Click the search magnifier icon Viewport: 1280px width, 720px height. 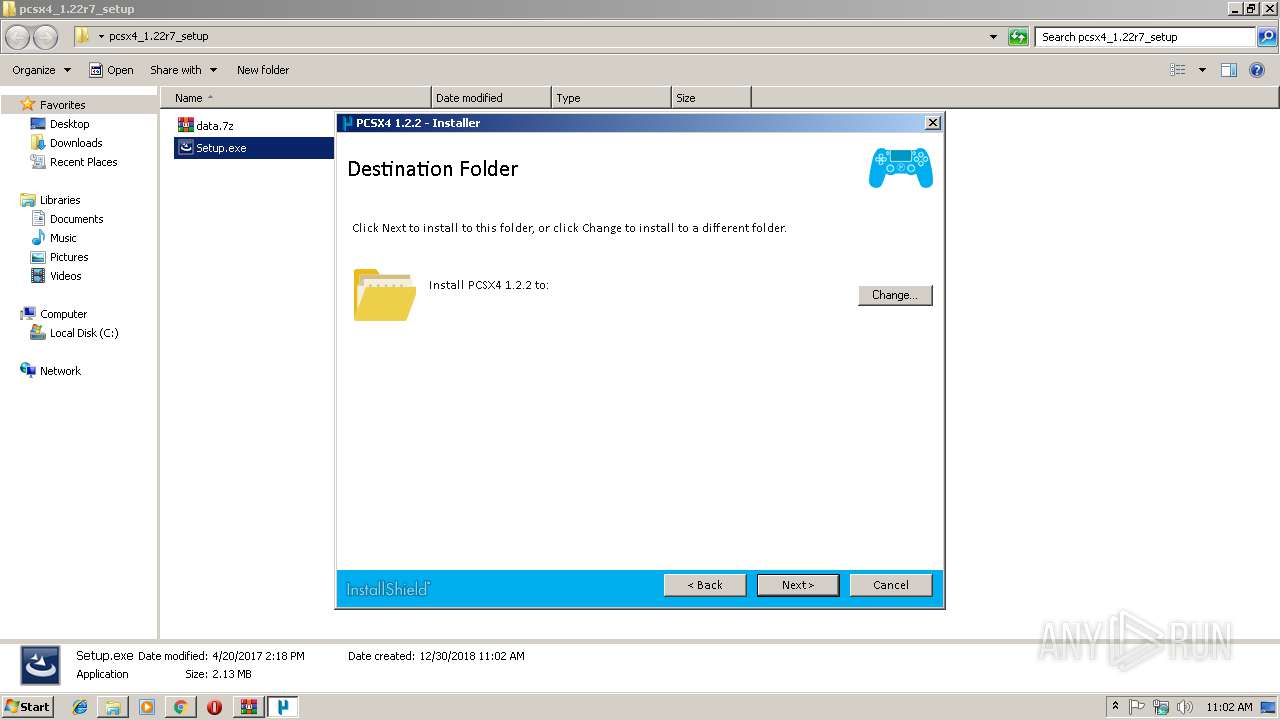[1267, 37]
